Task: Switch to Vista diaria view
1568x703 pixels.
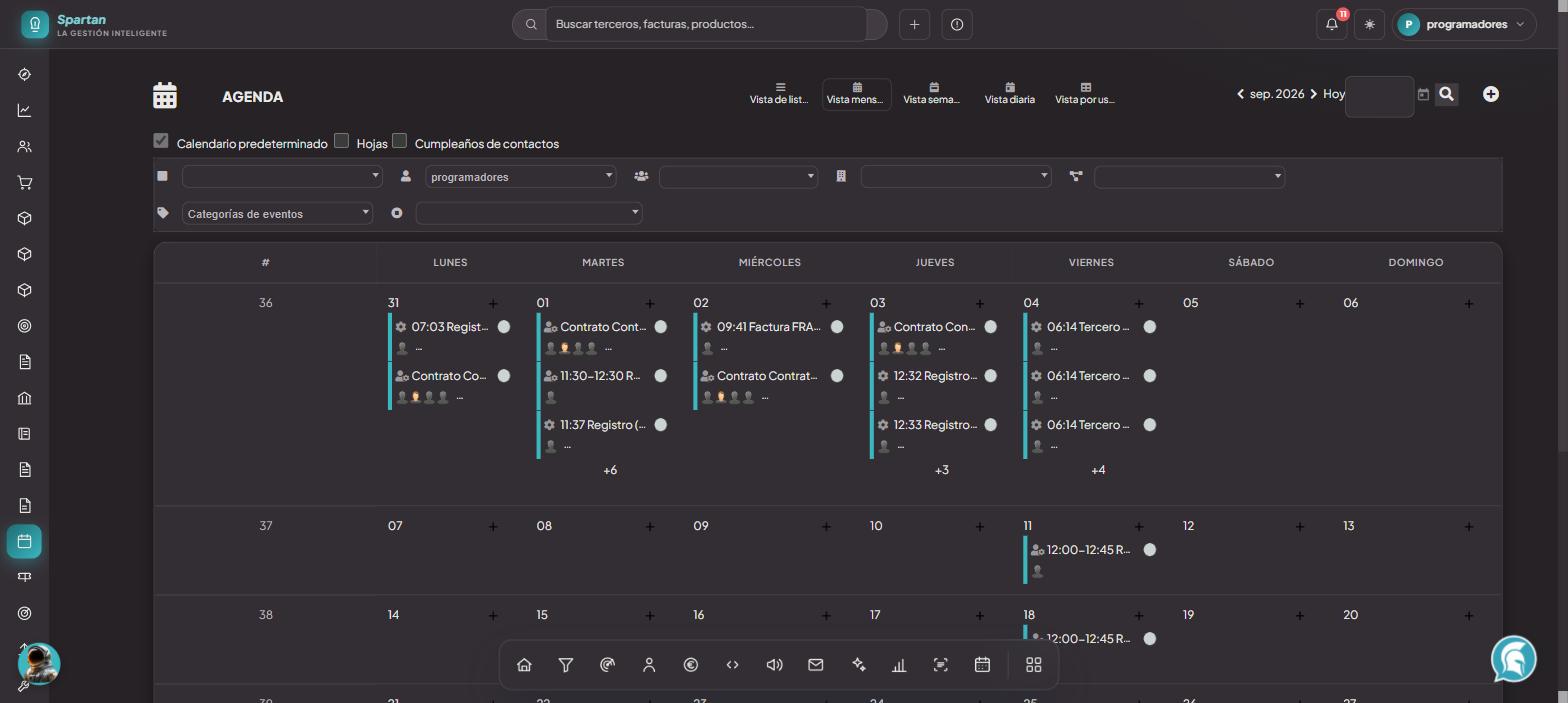Action: [1010, 94]
